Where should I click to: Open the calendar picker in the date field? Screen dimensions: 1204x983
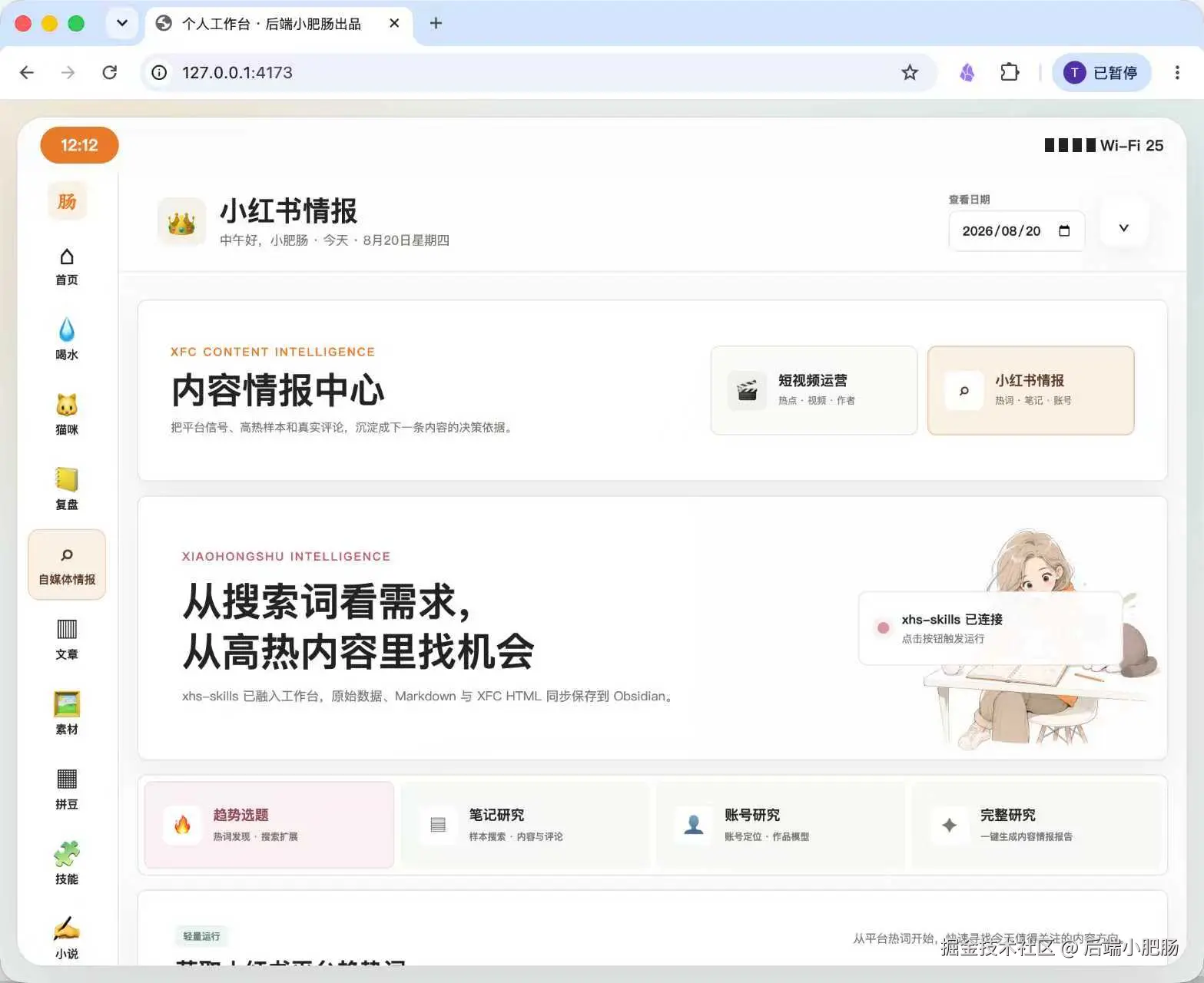[1064, 231]
